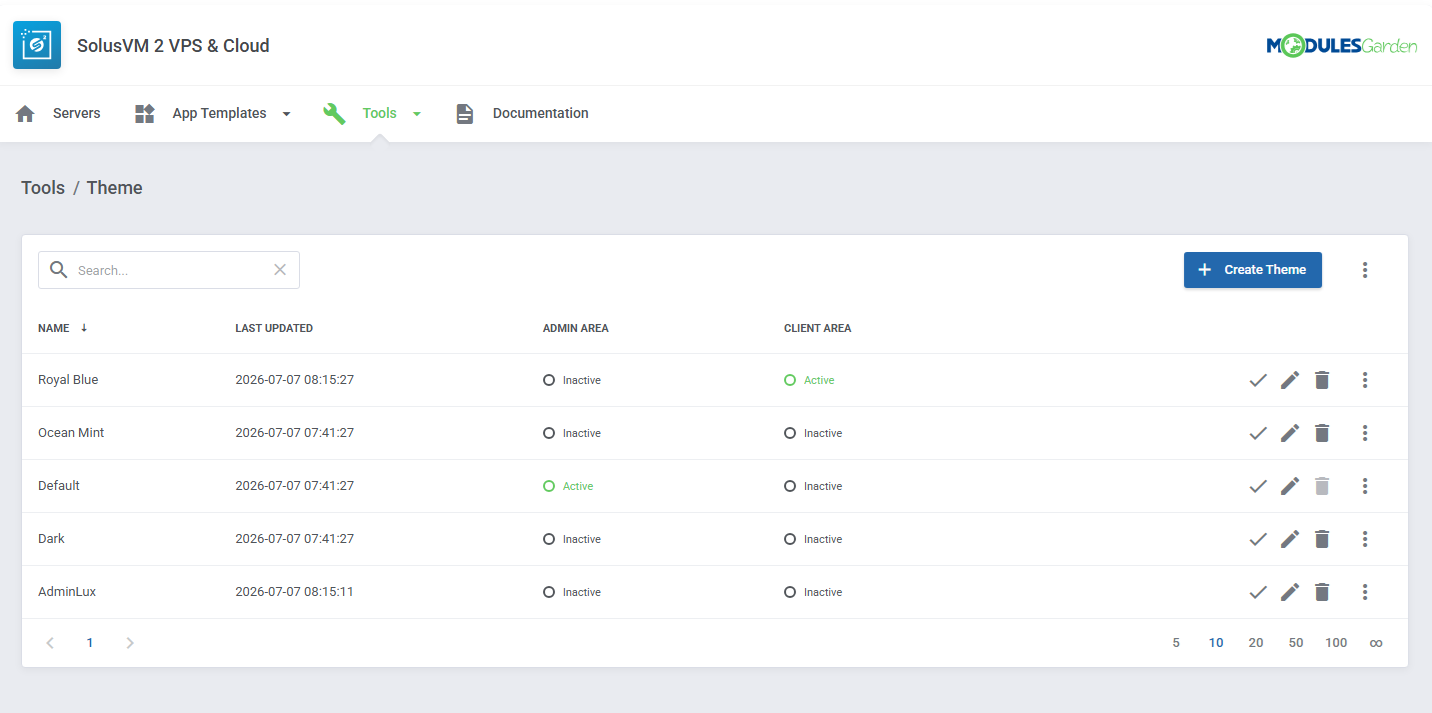Delete the Royal Blue theme
Image resolution: width=1432 pixels, height=713 pixels.
pos(1322,380)
